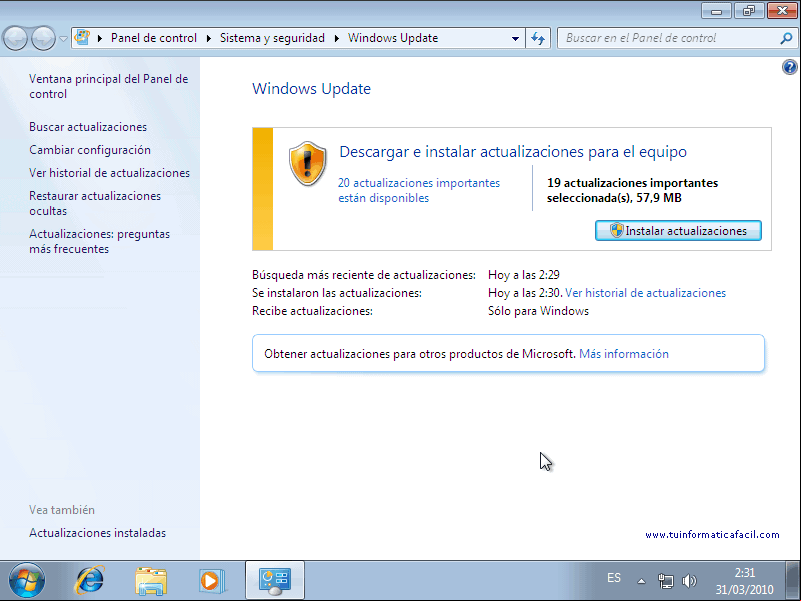The height and width of the screenshot is (601, 801).
Task: Open Ver historial de actualizaciones in sidebar
Action: pos(109,173)
